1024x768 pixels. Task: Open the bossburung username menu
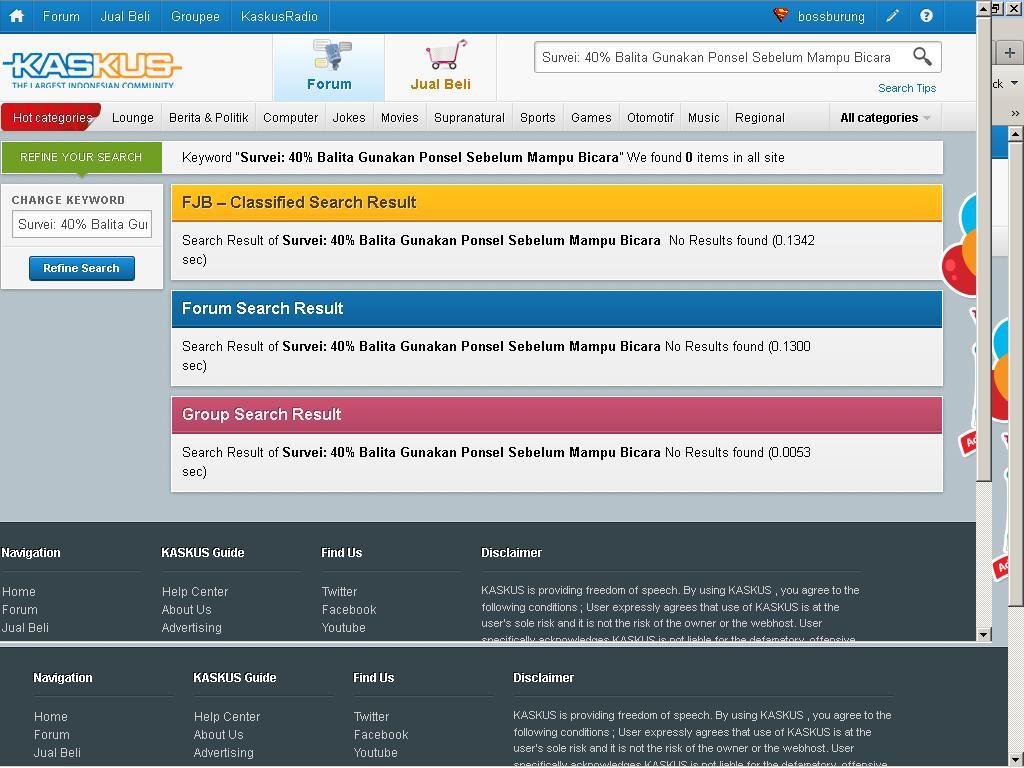831,16
